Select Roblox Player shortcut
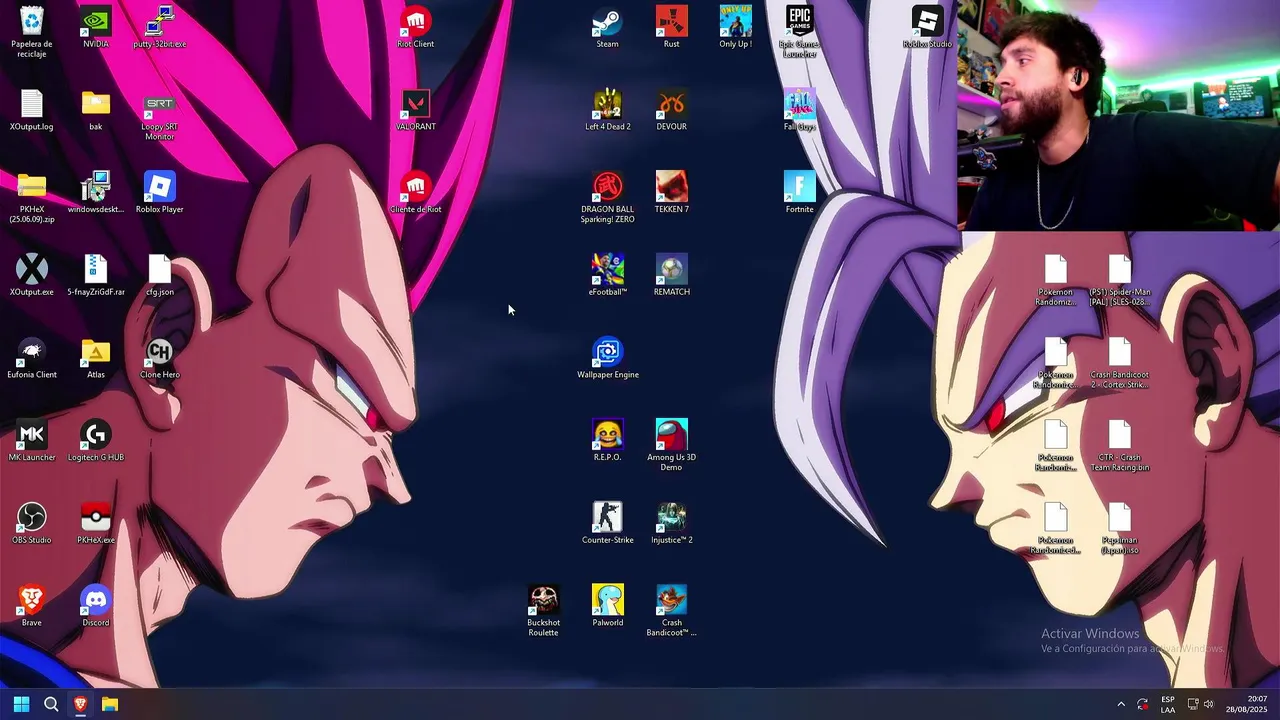 [x=160, y=193]
